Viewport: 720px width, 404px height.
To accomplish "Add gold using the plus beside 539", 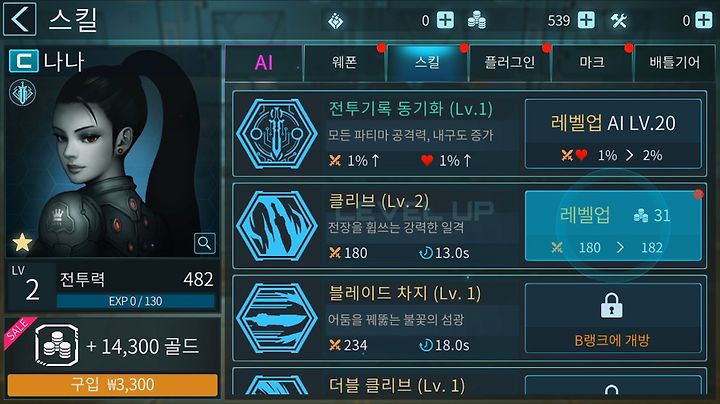I will [x=586, y=20].
